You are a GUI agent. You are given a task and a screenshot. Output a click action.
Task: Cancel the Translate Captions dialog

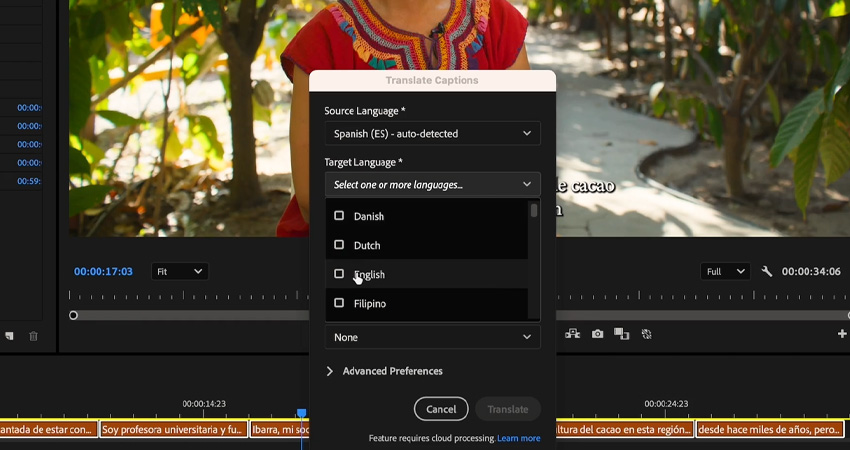click(x=441, y=409)
